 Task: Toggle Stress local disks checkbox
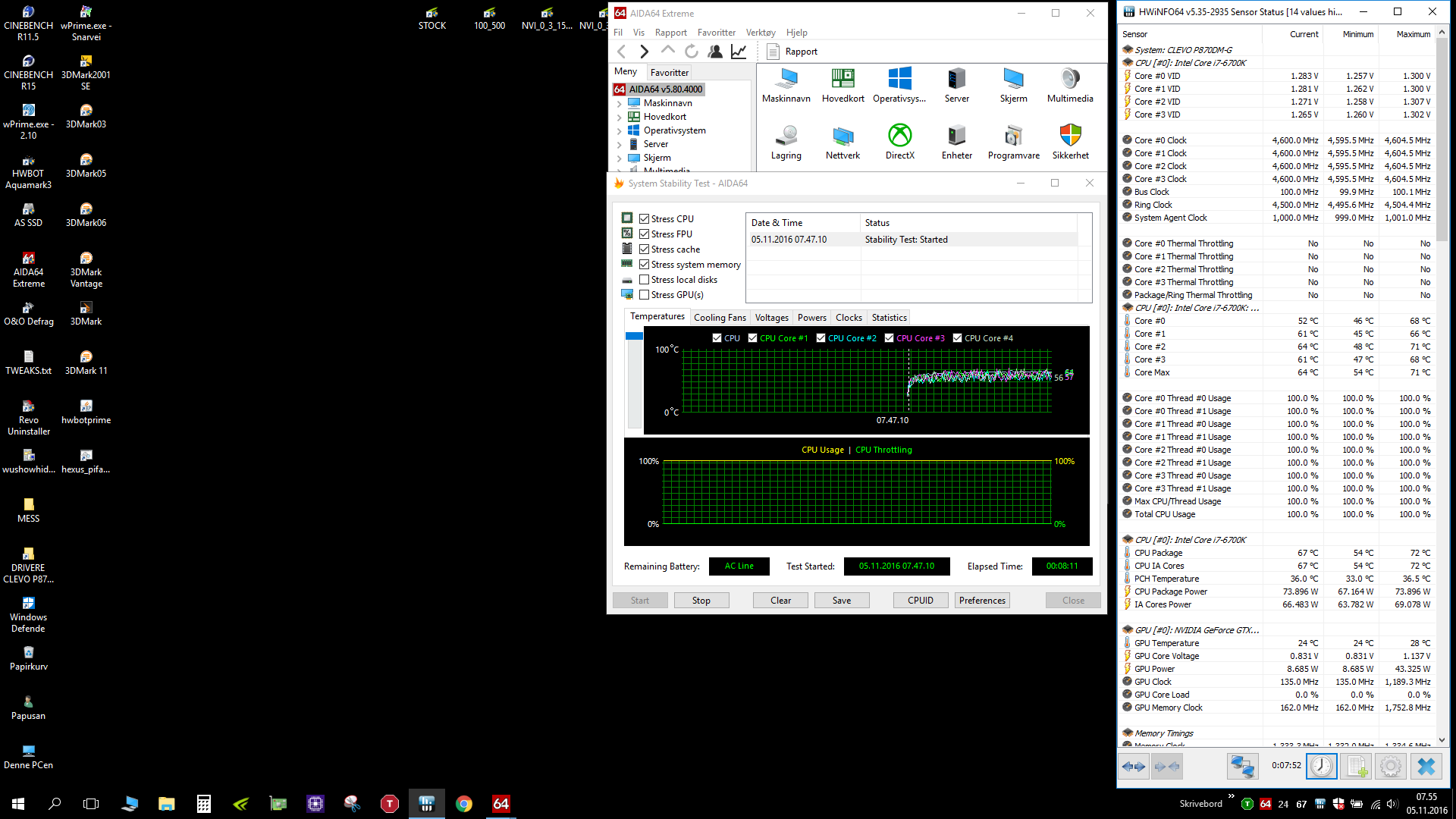point(644,279)
